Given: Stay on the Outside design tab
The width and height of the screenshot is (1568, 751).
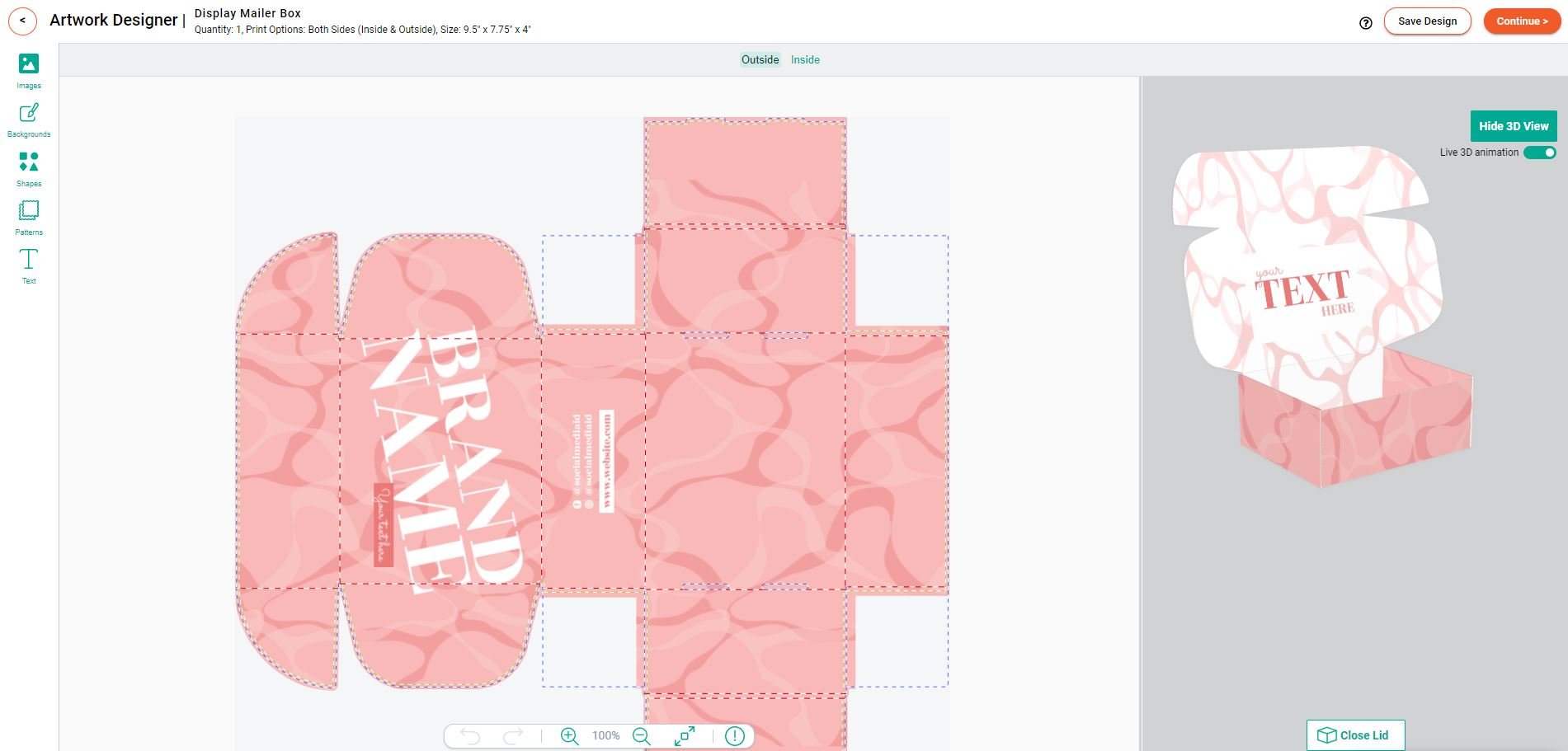Looking at the screenshot, I should [x=758, y=59].
